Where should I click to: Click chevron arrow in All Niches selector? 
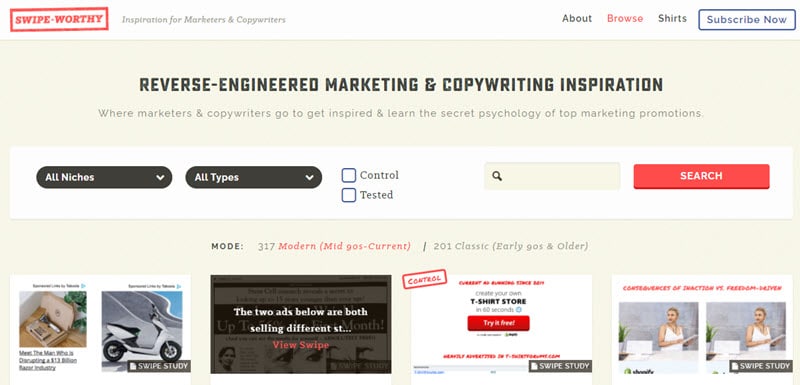pyautogui.click(x=160, y=177)
